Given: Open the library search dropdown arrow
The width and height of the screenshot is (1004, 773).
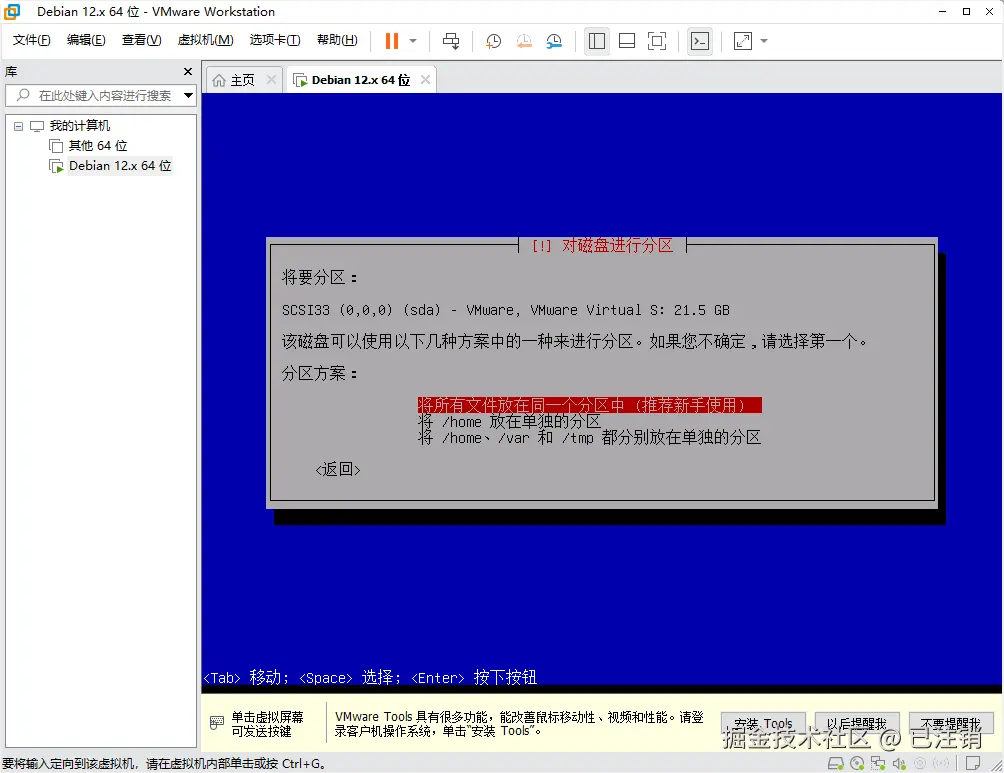Looking at the screenshot, I should click(188, 95).
